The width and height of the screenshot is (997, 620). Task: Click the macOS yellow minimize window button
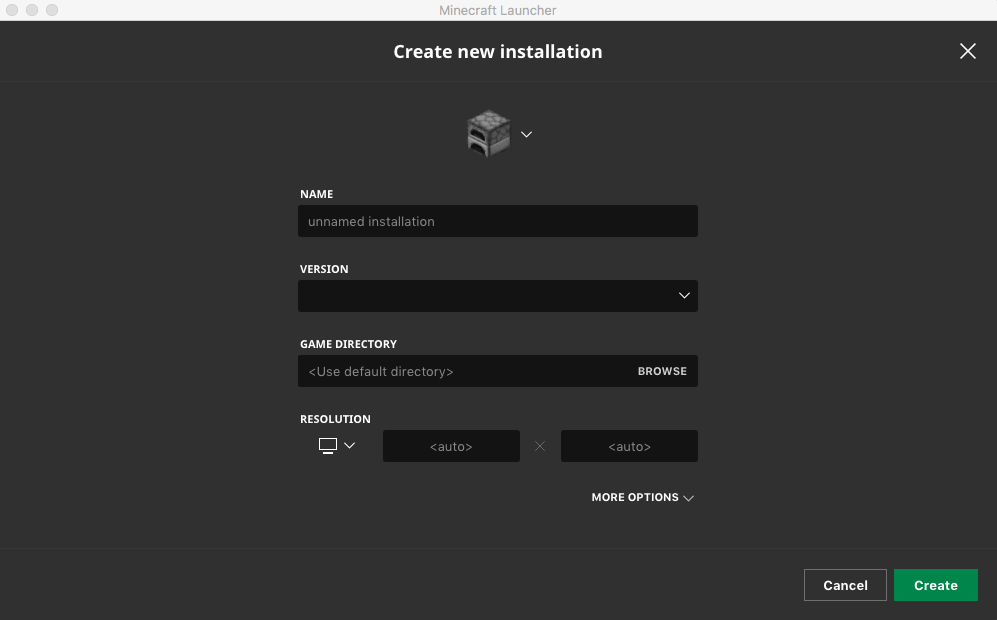coord(32,10)
